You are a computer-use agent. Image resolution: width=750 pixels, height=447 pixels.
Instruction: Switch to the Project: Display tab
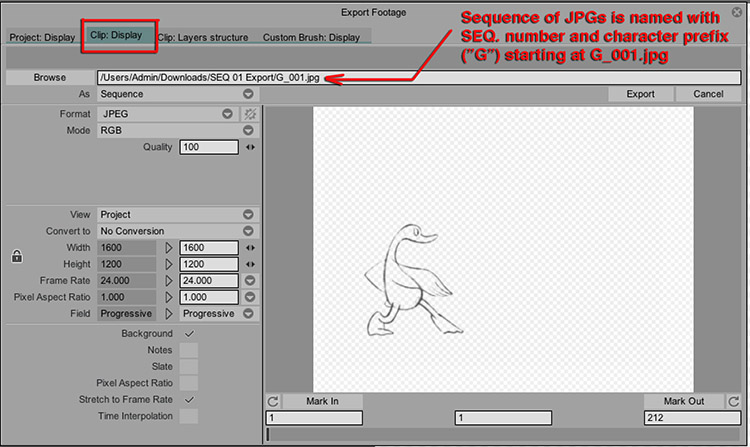point(42,37)
